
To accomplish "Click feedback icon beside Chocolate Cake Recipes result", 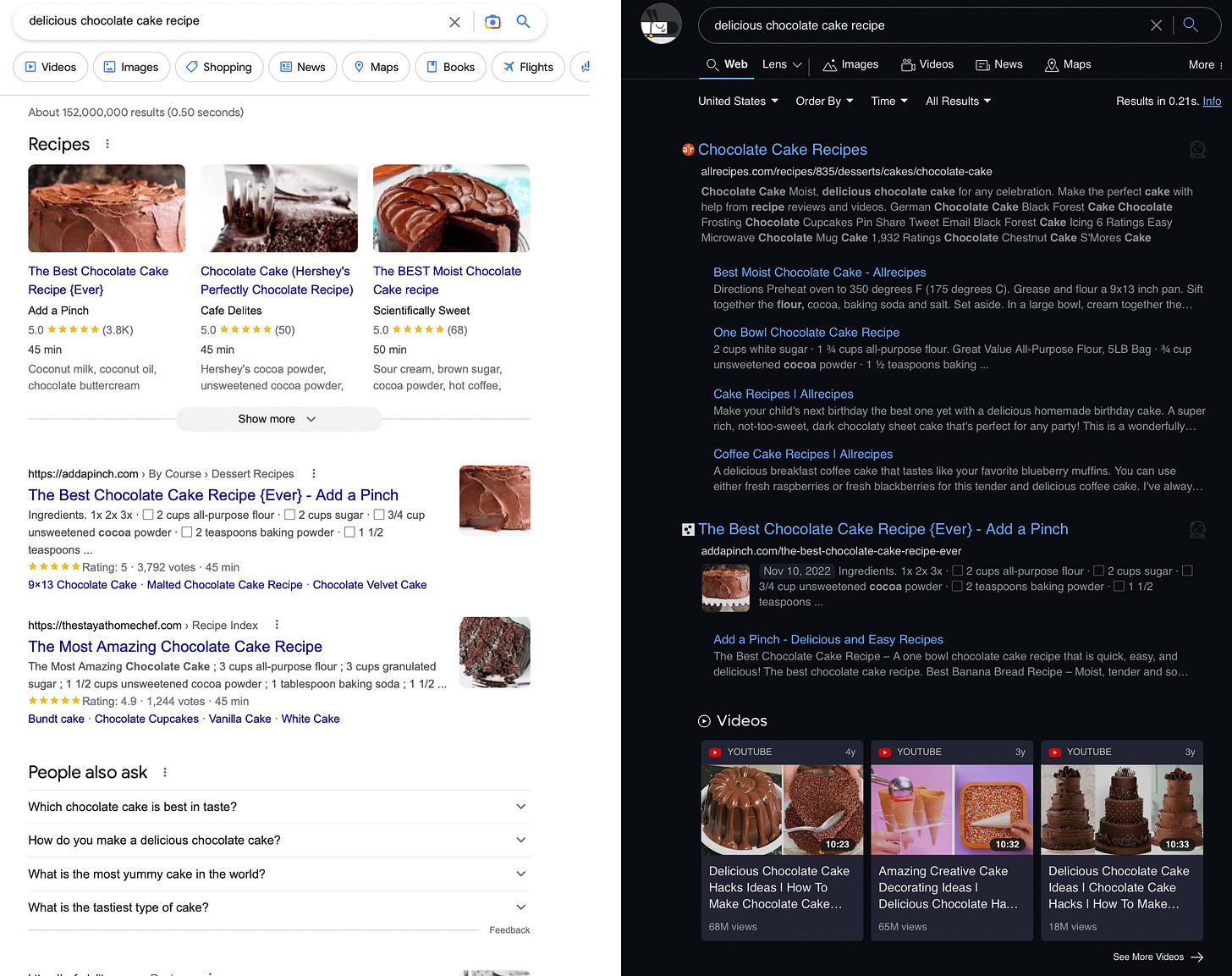I will (1197, 150).
